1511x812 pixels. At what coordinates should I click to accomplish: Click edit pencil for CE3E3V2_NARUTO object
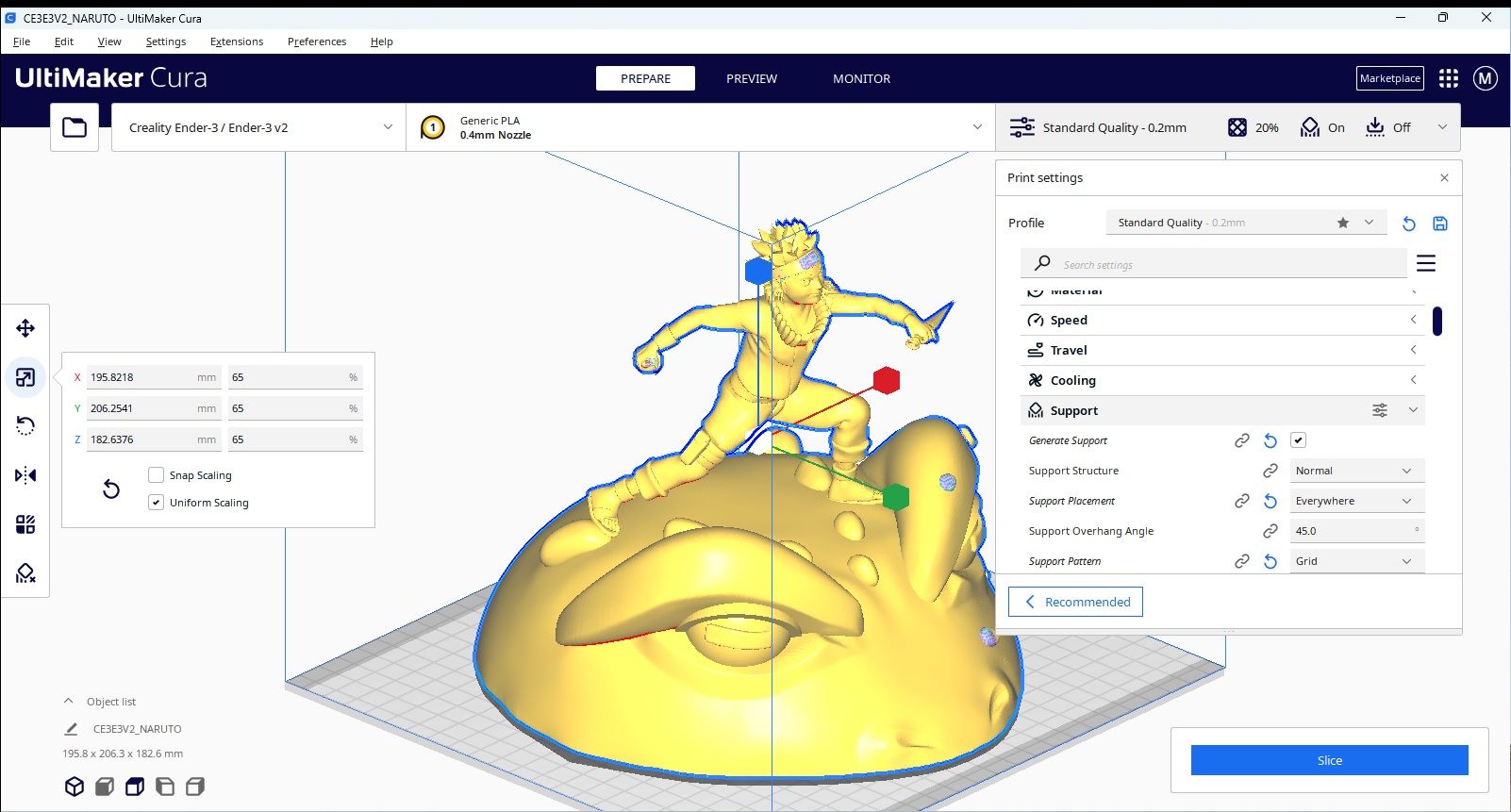(71, 729)
